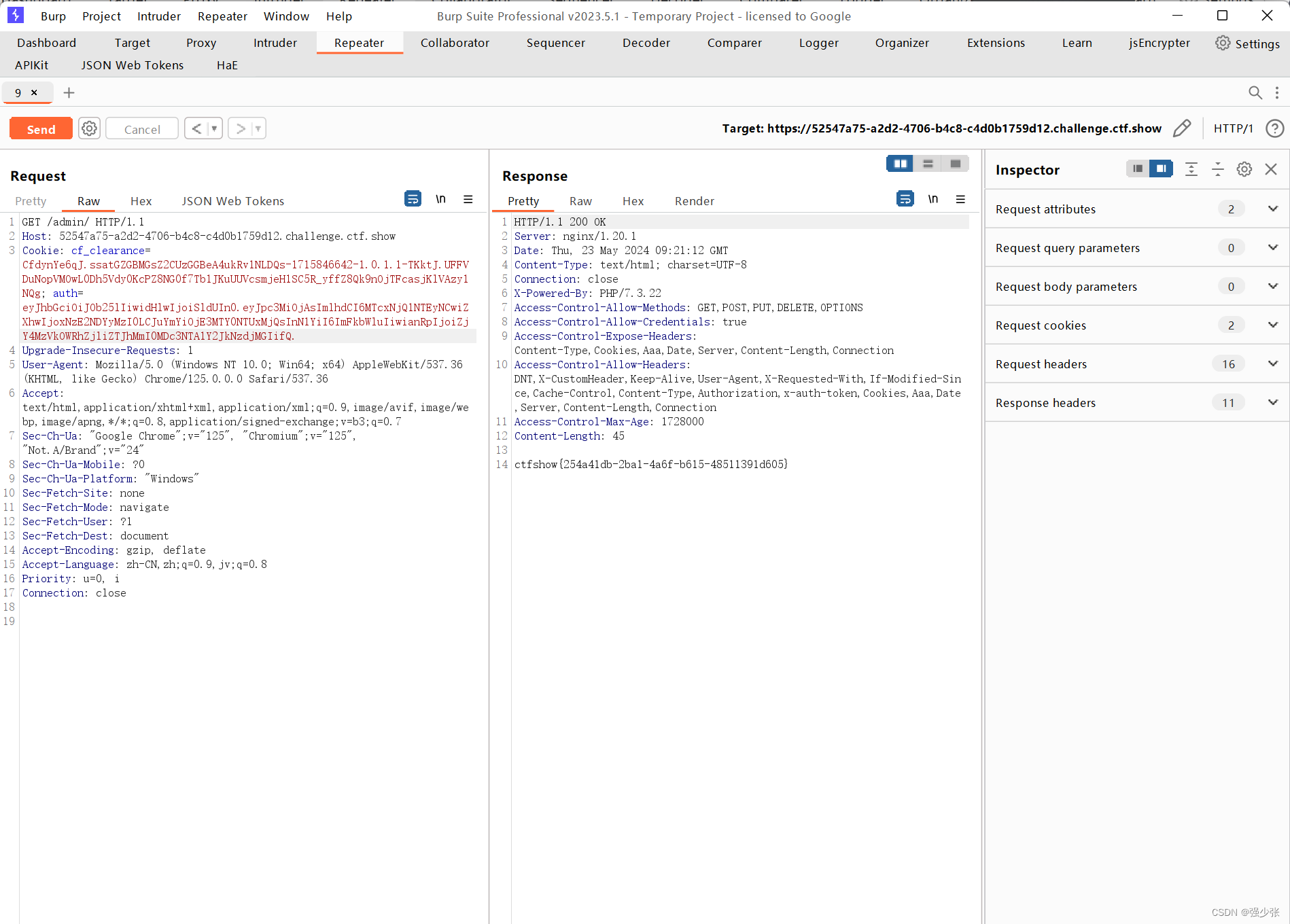Open the Logger tab
Image resolution: width=1290 pixels, height=924 pixels.
pos(818,43)
